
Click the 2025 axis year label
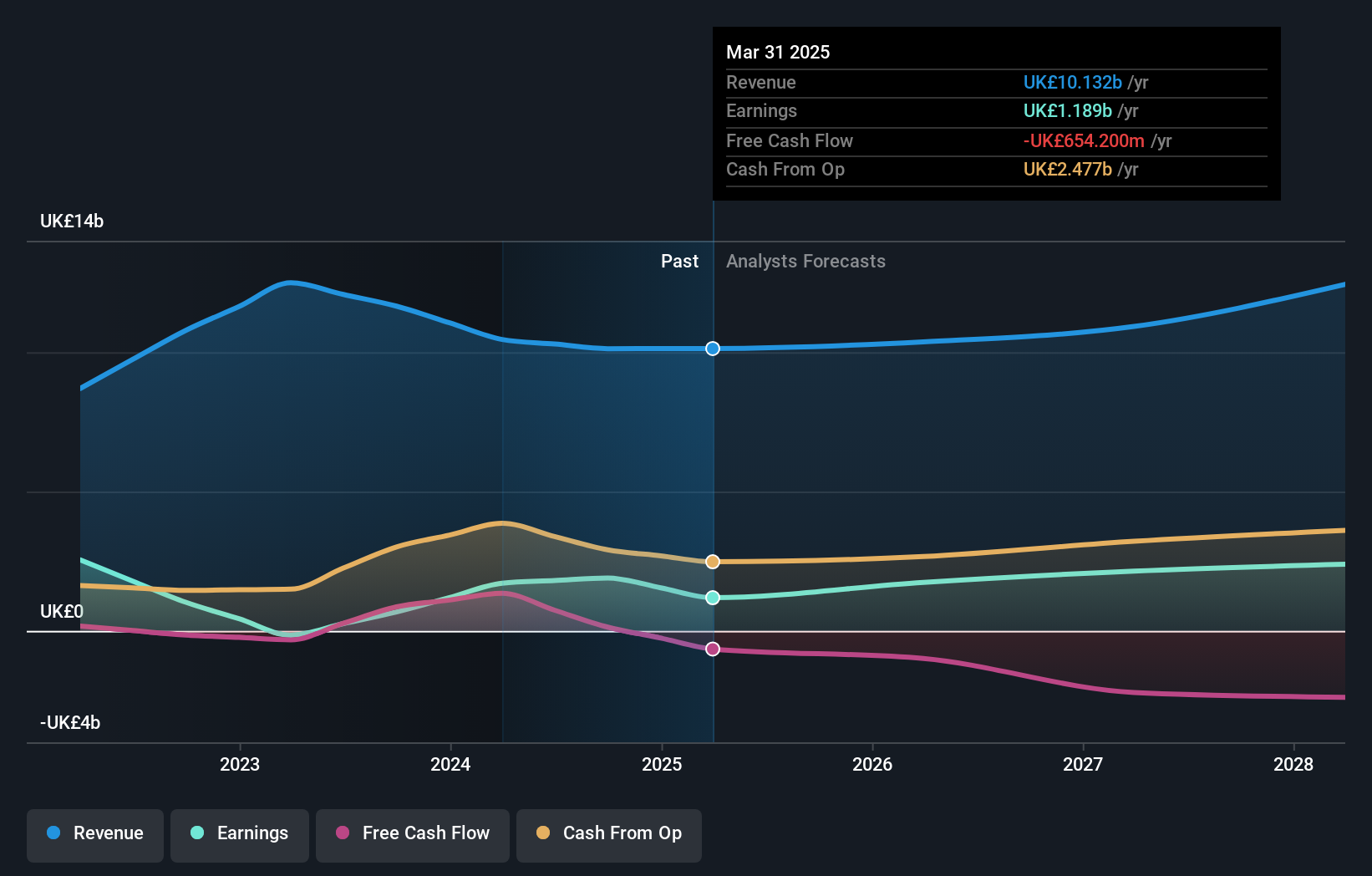pos(661,764)
